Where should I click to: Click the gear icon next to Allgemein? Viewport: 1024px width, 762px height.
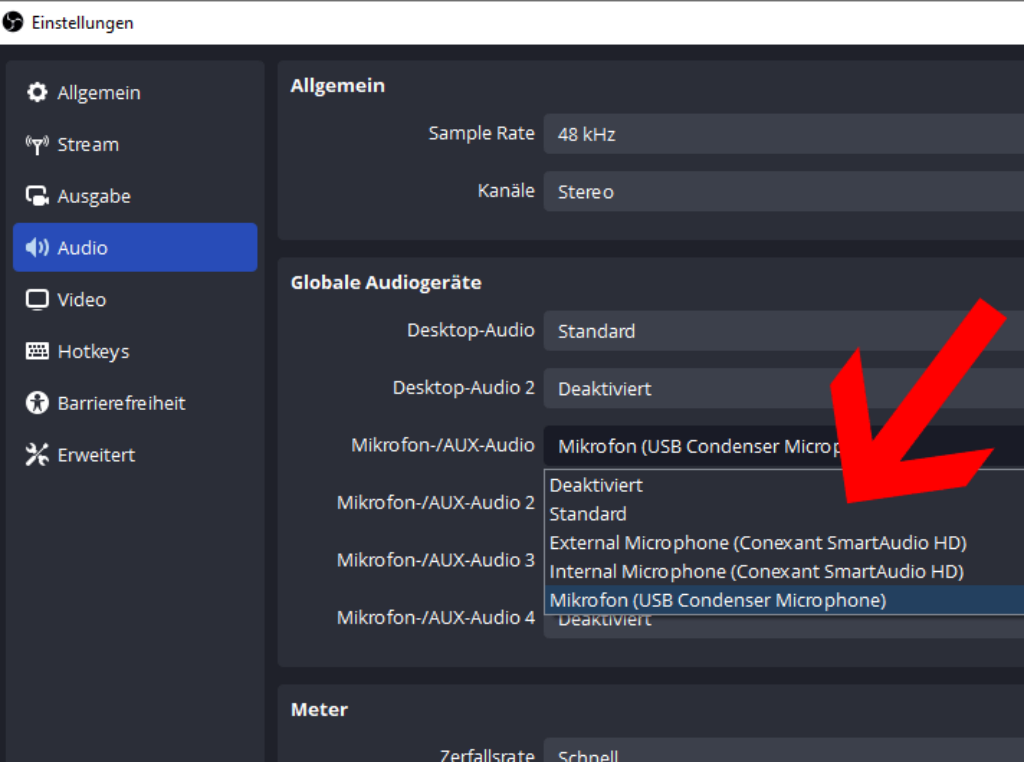point(37,93)
